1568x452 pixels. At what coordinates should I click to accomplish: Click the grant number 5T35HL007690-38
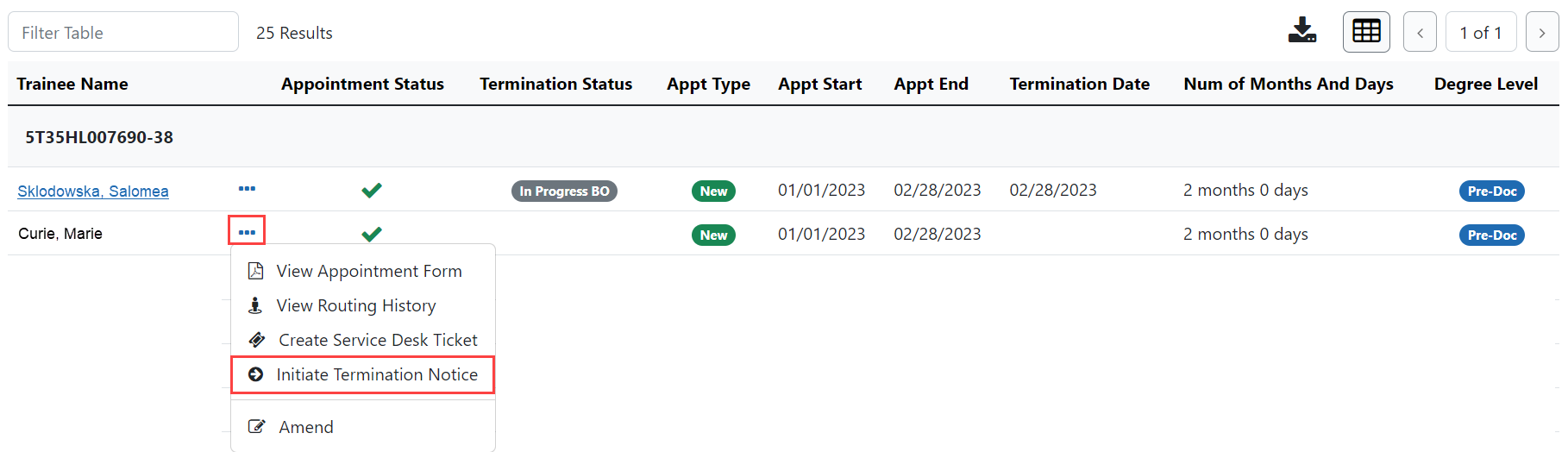pyautogui.click(x=99, y=137)
